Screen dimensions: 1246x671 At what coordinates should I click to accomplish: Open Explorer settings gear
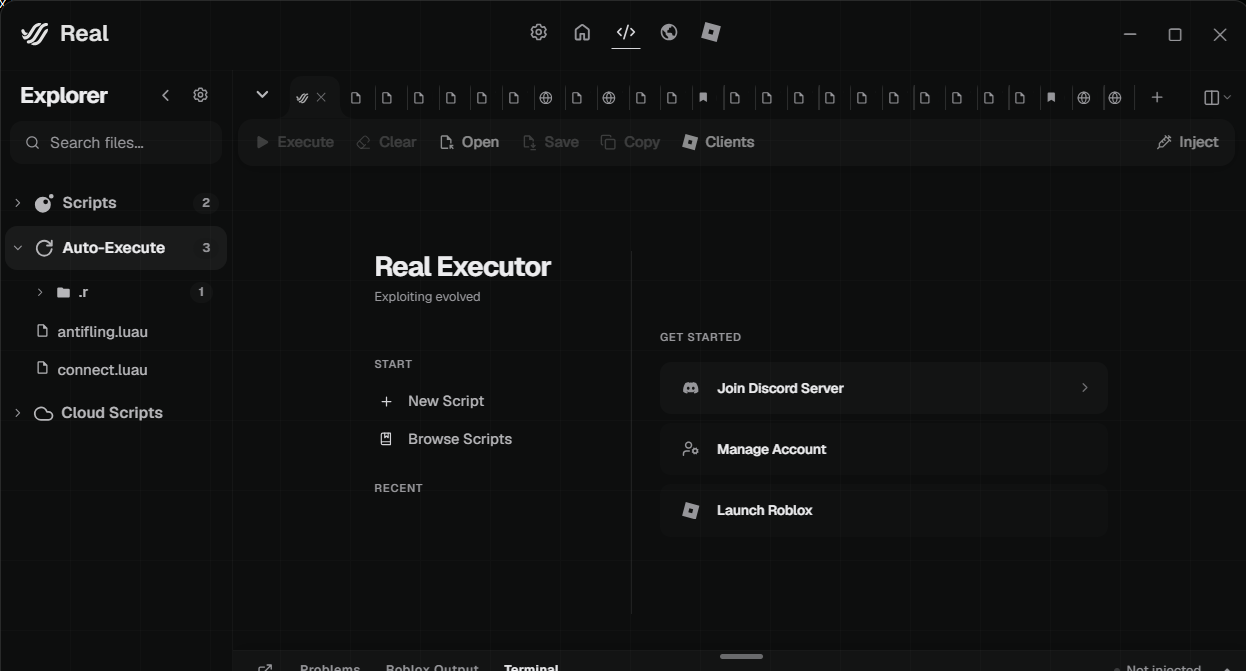point(200,95)
